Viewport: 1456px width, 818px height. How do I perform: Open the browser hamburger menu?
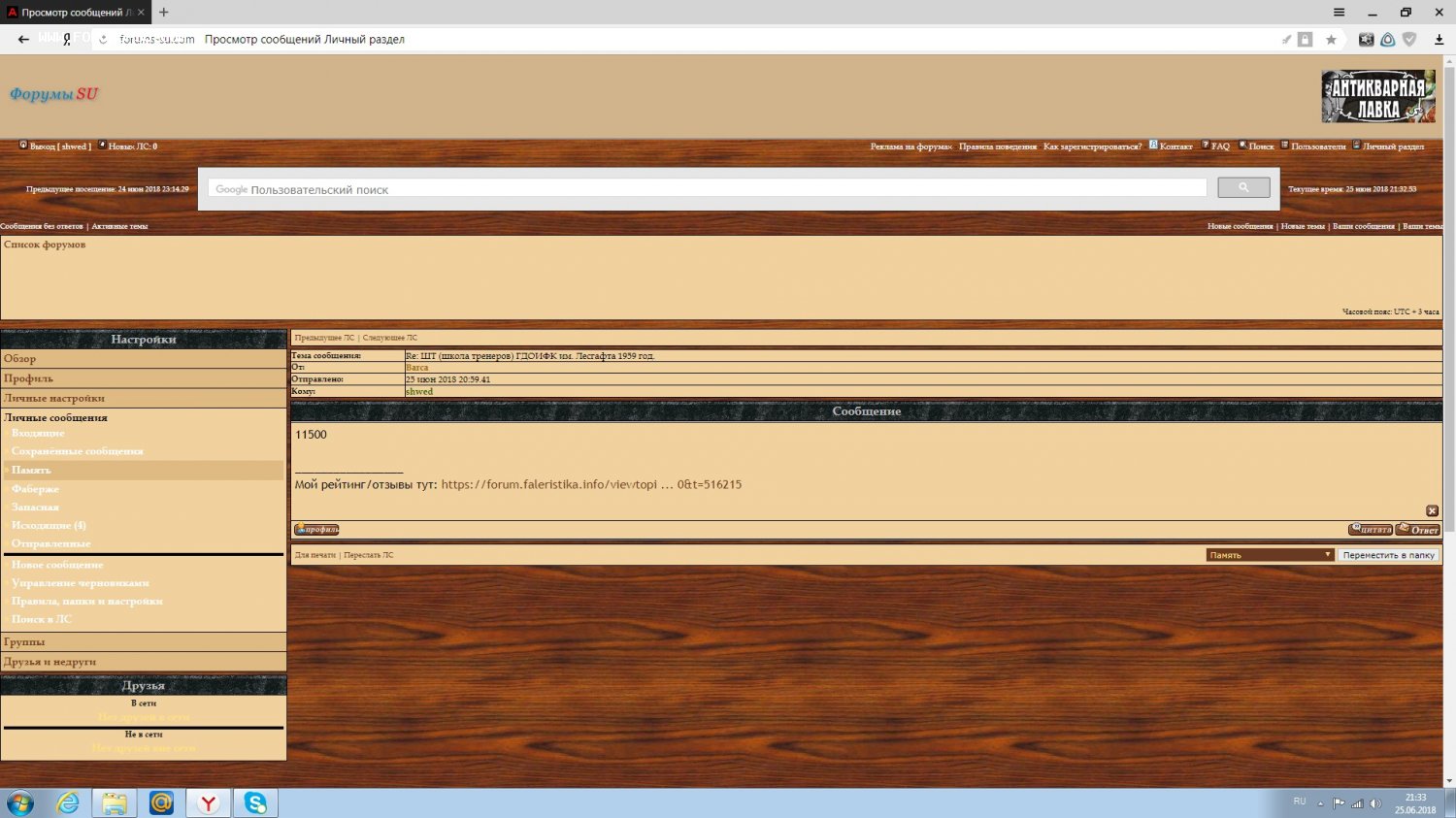(x=1339, y=13)
